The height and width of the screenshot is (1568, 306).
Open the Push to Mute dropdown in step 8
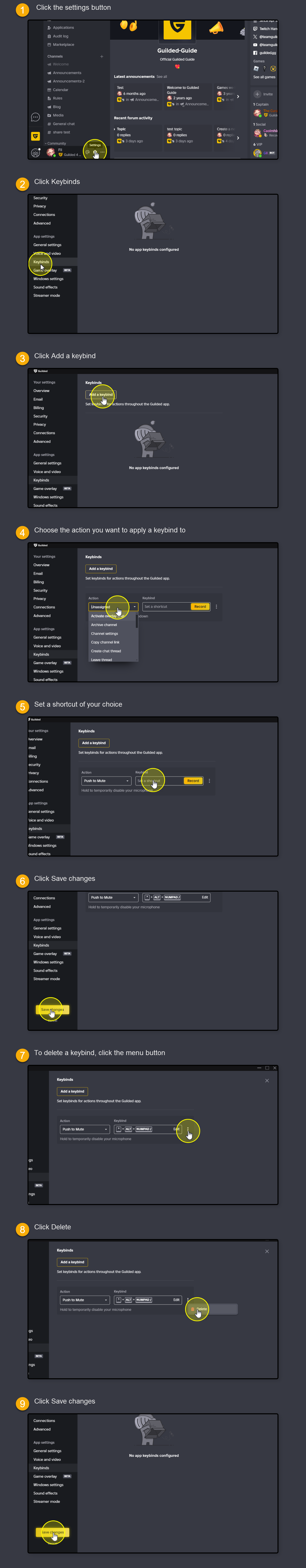point(85,1300)
